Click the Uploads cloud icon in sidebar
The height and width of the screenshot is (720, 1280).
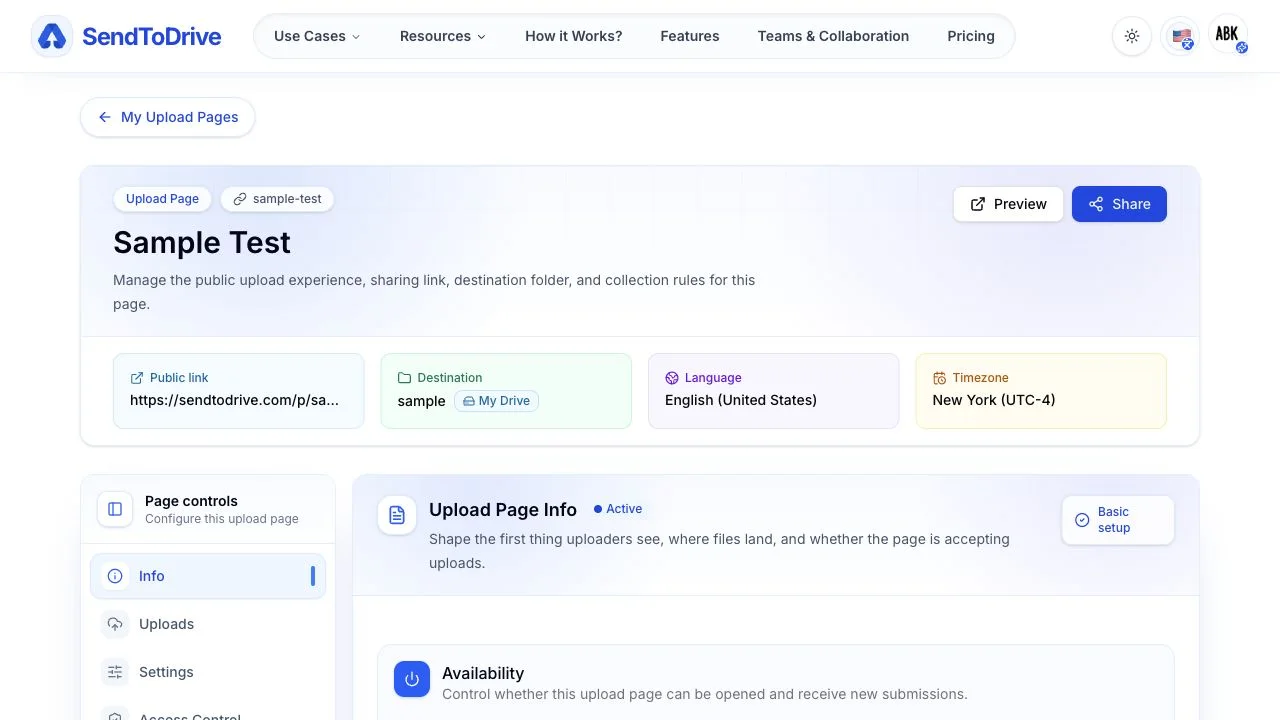[115, 624]
